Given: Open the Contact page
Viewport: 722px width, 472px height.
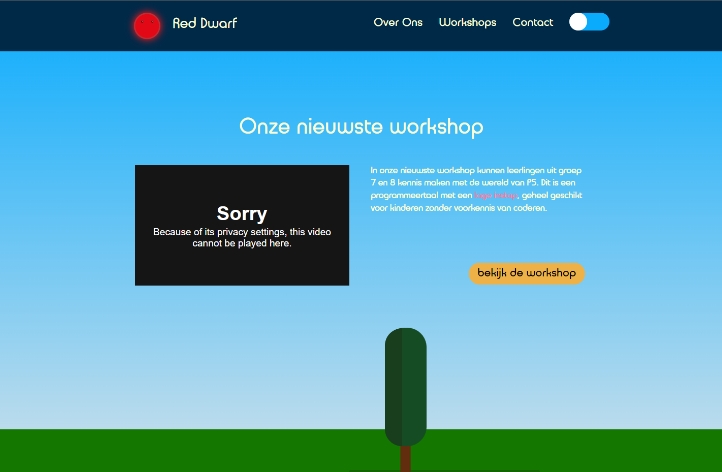Looking at the screenshot, I should pos(532,22).
